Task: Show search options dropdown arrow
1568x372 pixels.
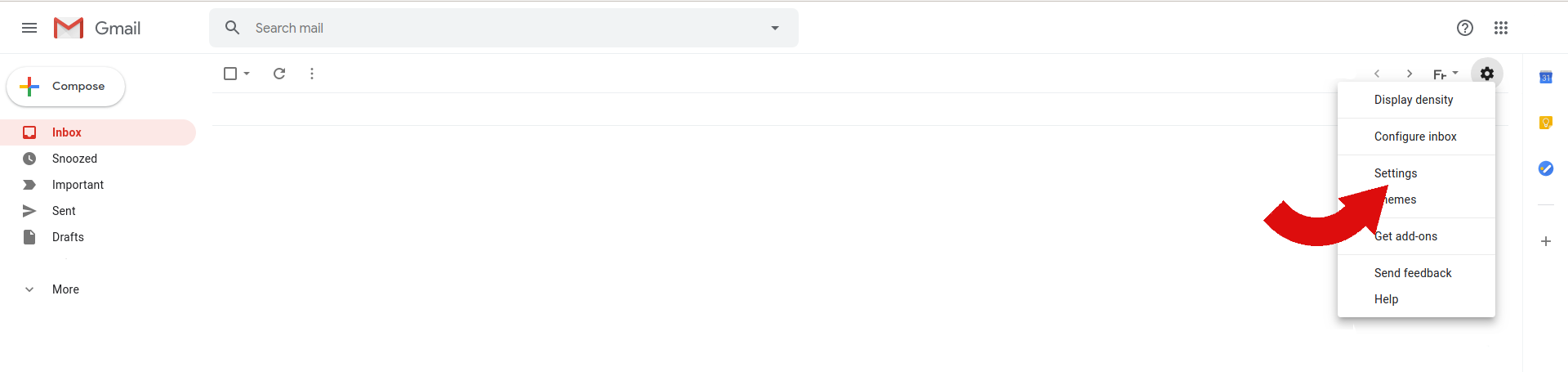Action: 775,28
